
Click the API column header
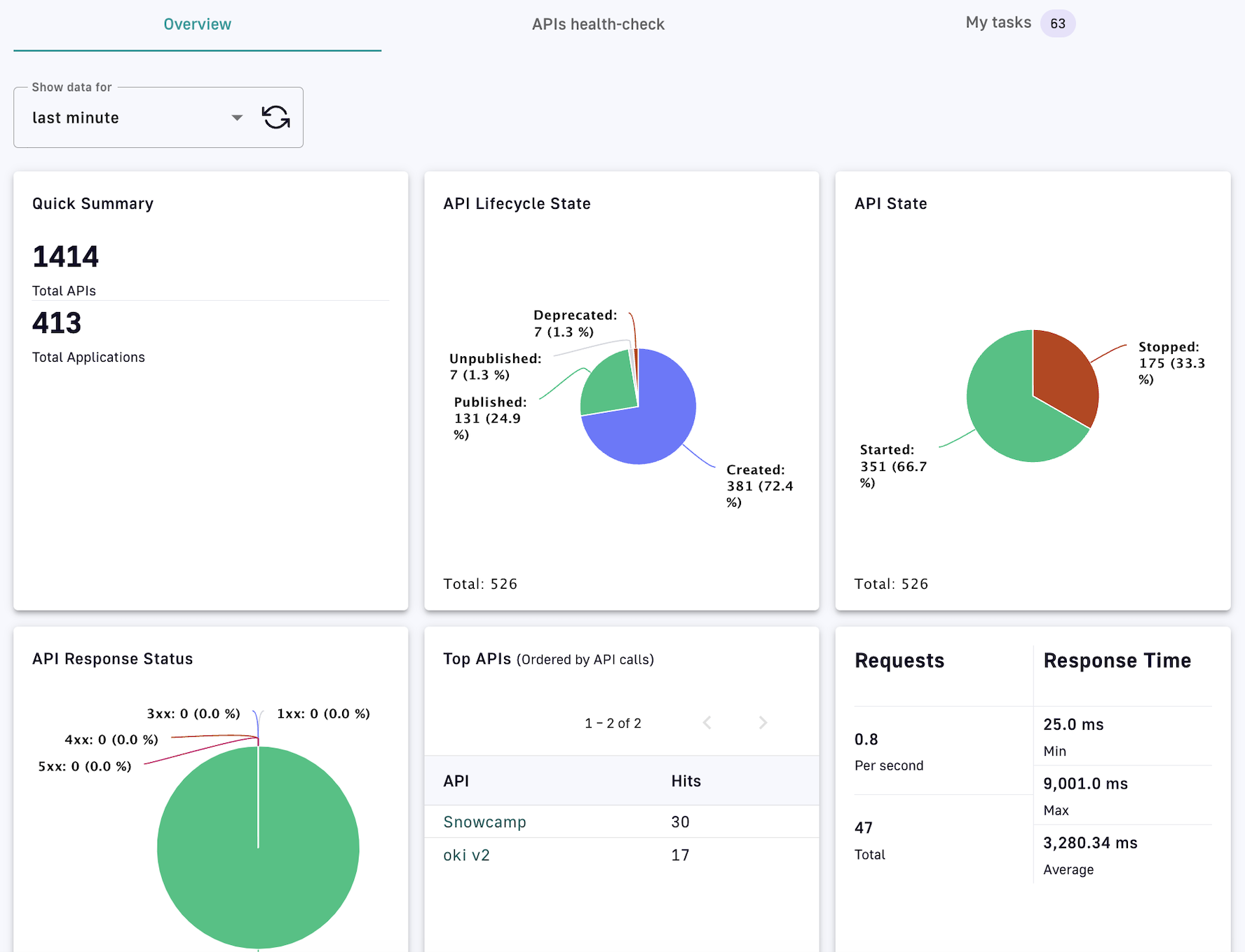tap(456, 781)
